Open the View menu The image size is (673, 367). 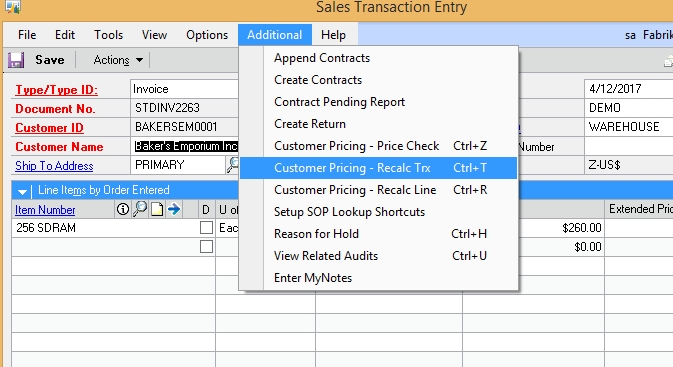coord(154,35)
